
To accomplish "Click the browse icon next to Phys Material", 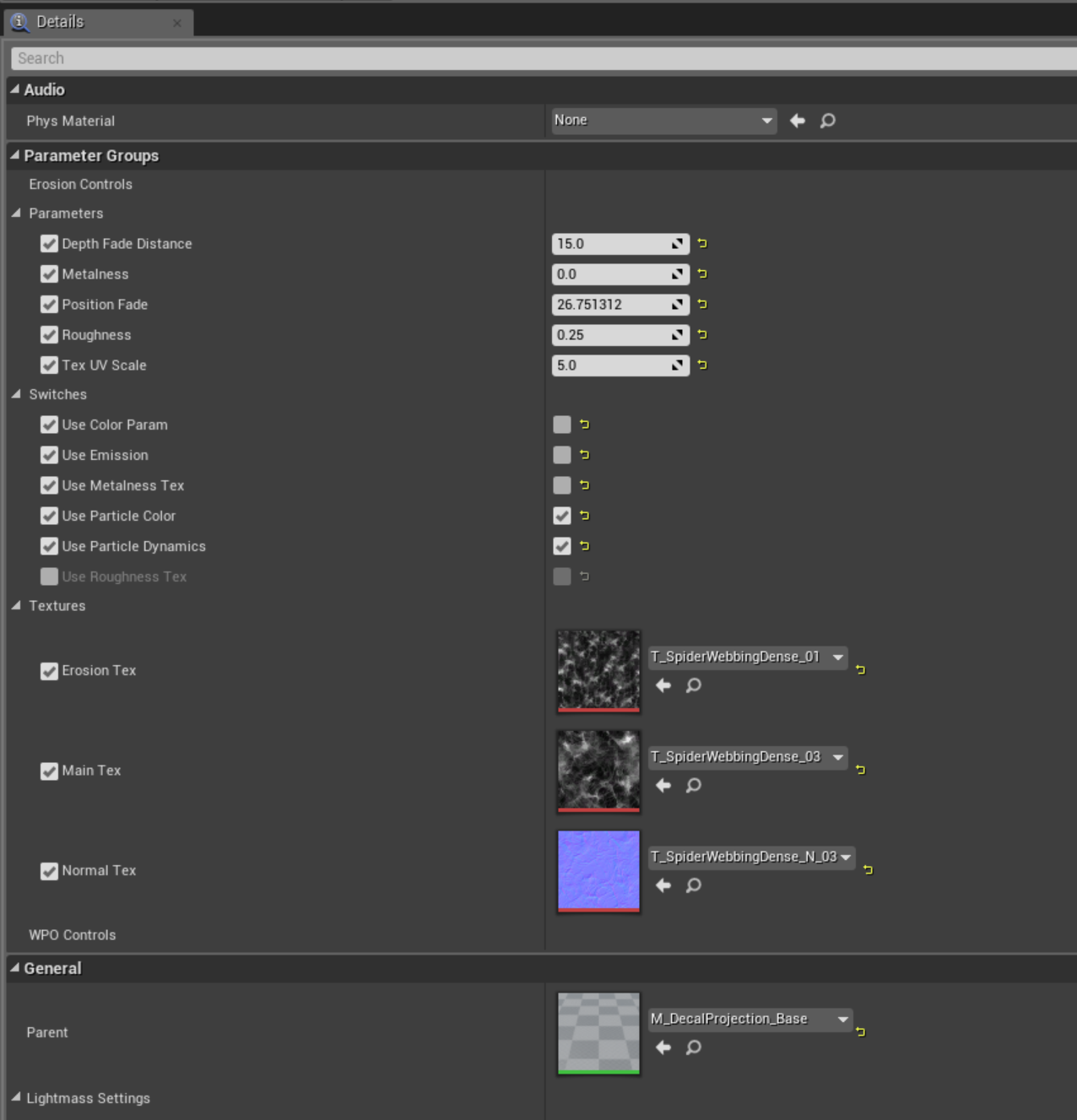I will pyautogui.click(x=827, y=121).
